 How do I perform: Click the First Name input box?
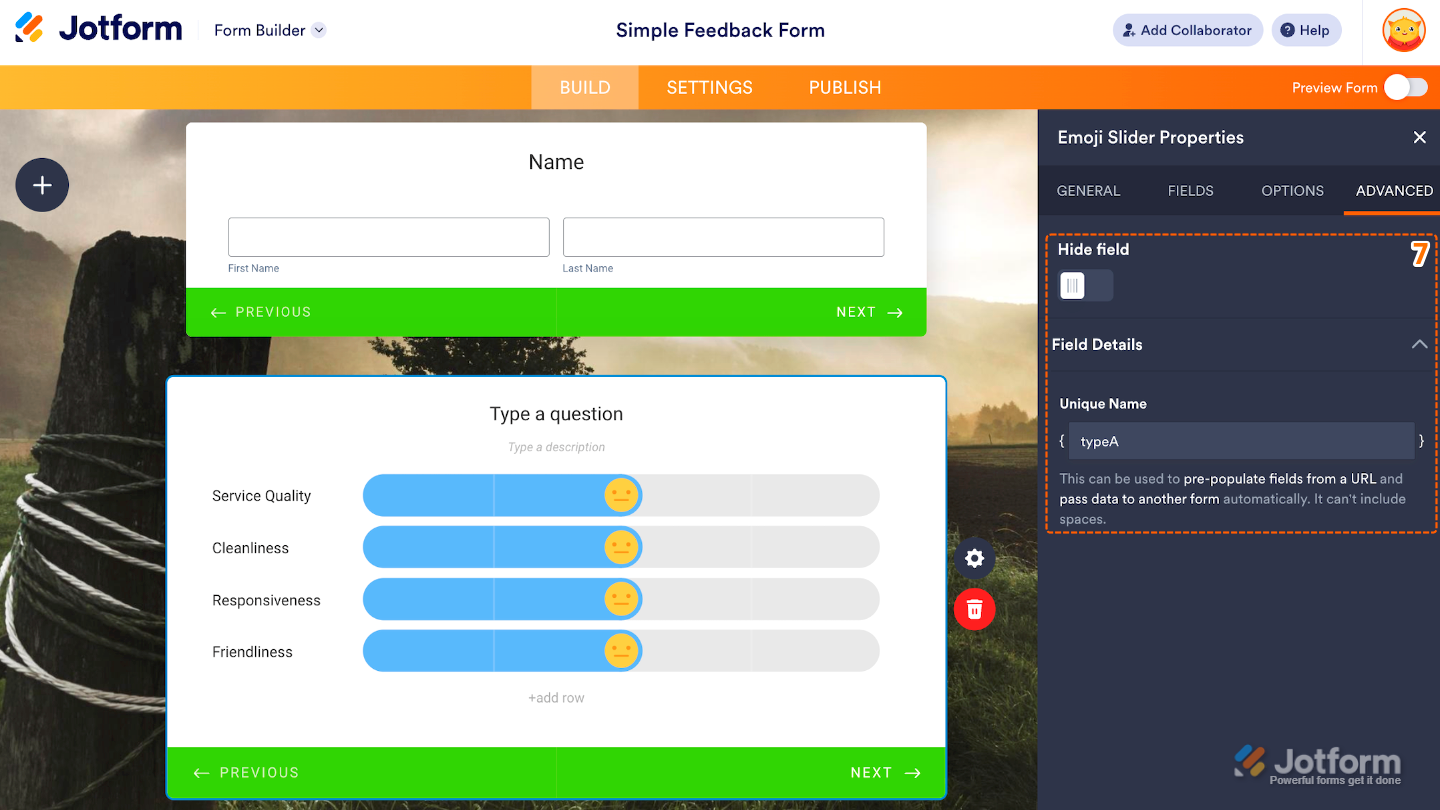pyautogui.click(x=389, y=237)
